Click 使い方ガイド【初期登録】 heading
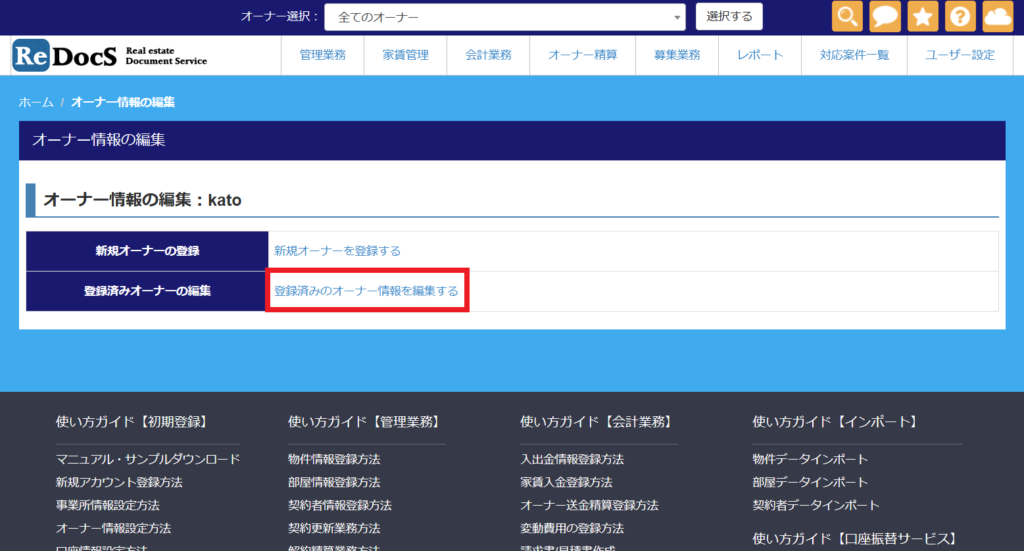Viewport: 1024px width, 551px height. [133, 422]
